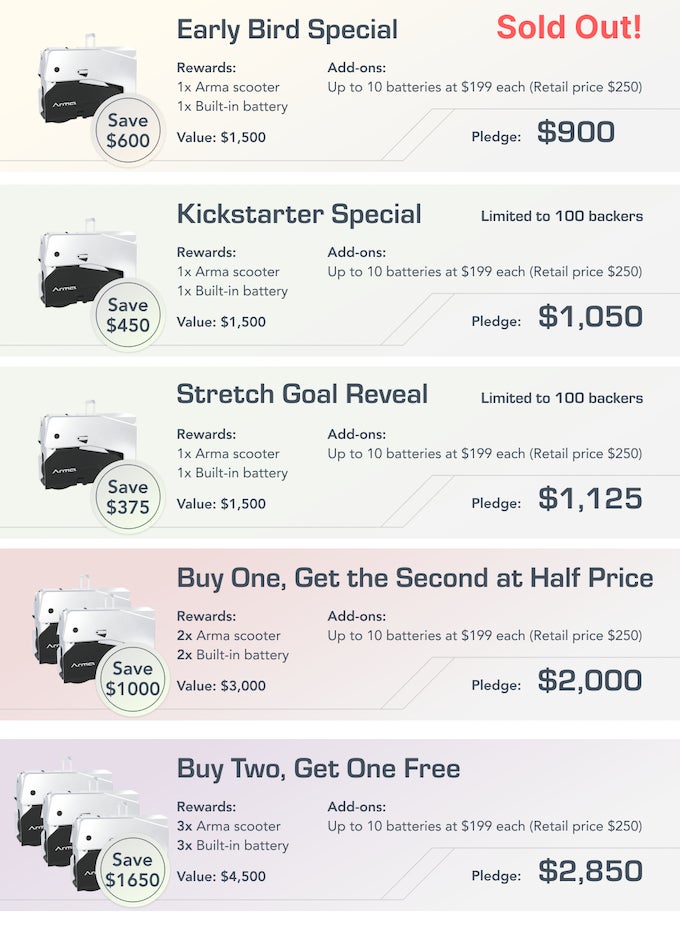The width and height of the screenshot is (680, 925).
Task: Click the Save $1000 badge
Action: pos(133,679)
